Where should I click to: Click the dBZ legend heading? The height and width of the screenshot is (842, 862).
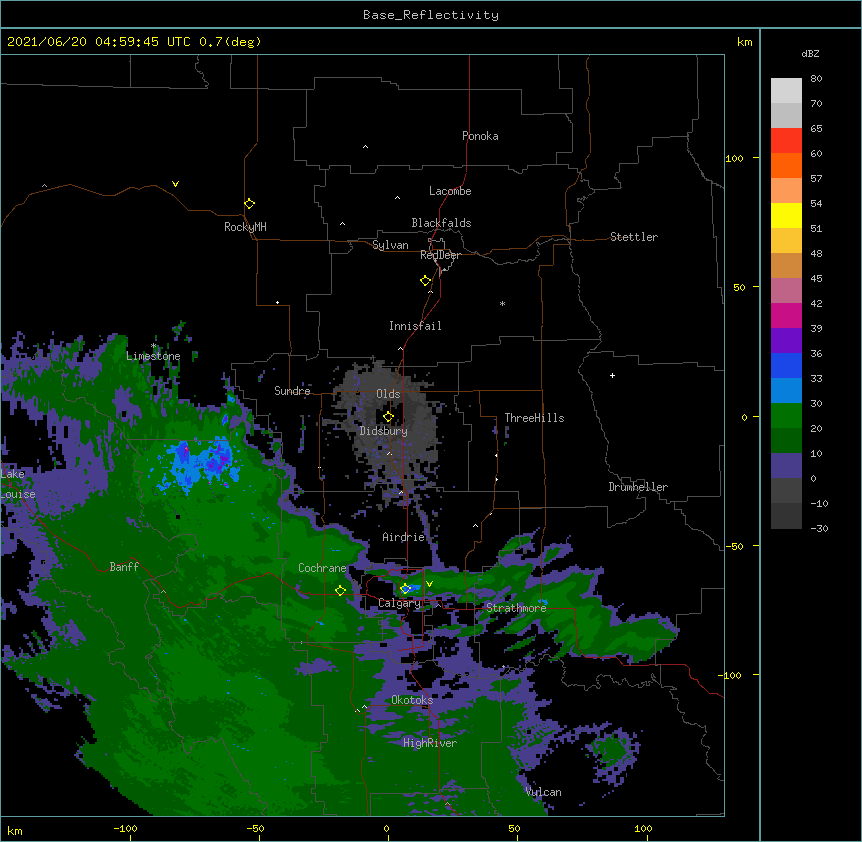tap(810, 54)
